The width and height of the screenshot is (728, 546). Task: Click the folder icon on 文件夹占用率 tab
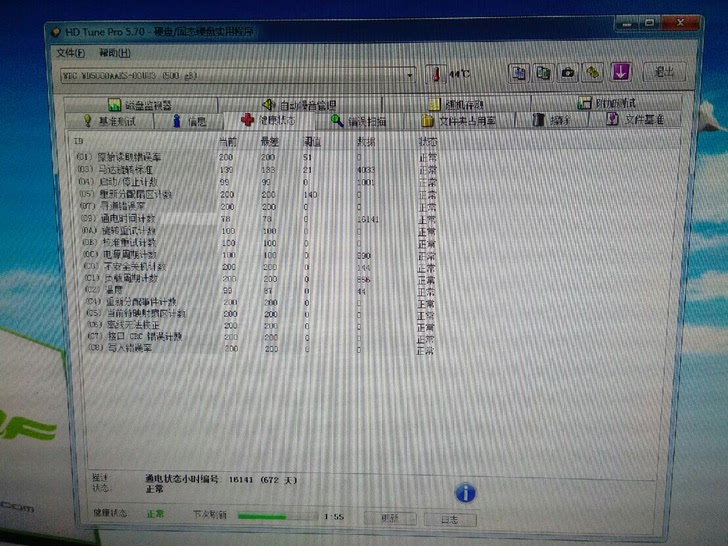click(x=427, y=121)
